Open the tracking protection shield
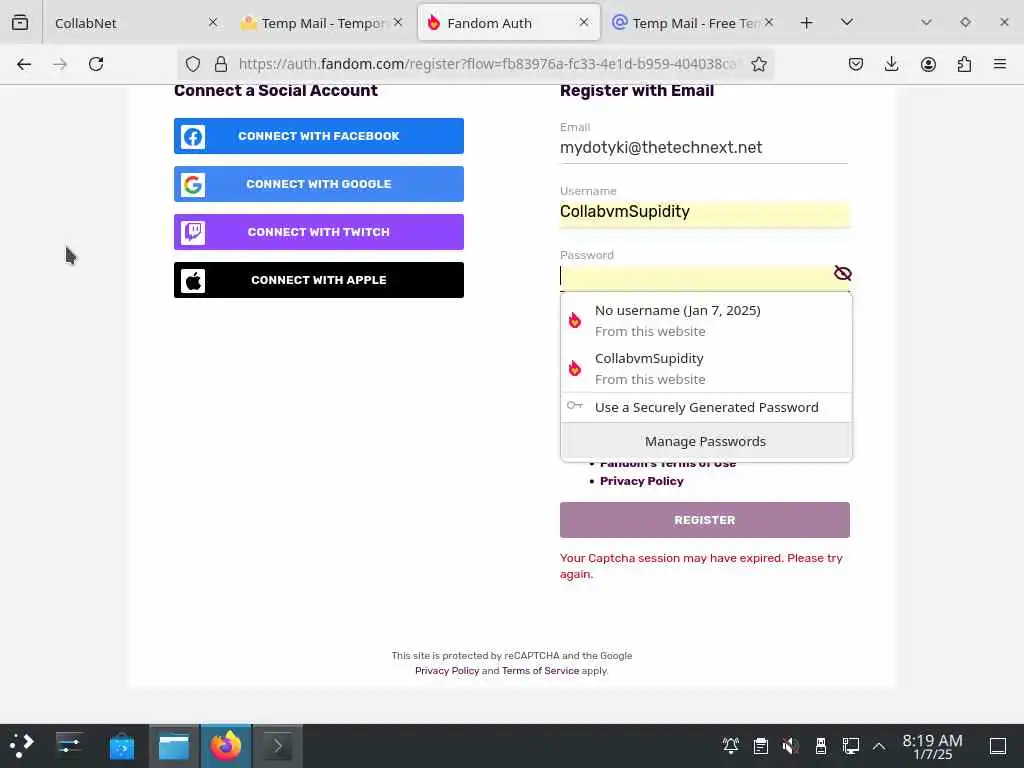Image resolution: width=1024 pixels, height=768 pixels. [193, 64]
